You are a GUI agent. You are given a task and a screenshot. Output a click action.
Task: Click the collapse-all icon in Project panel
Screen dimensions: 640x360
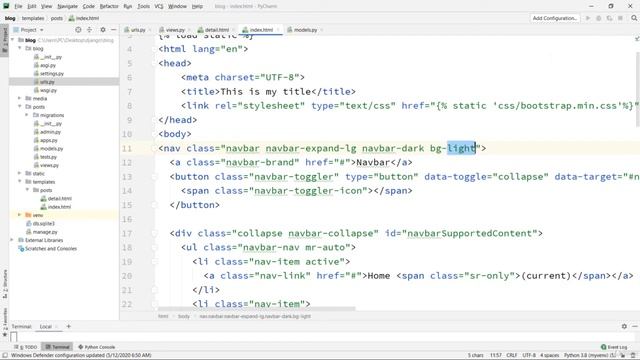(89, 30)
